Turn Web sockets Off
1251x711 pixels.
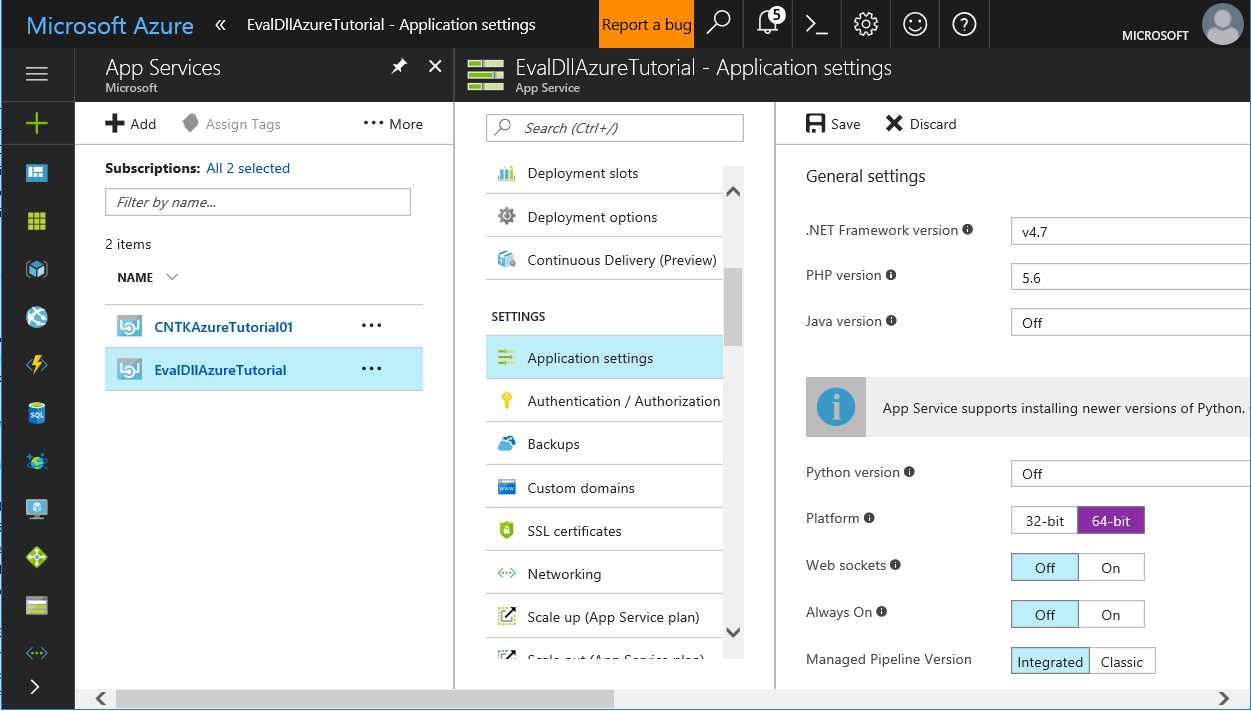pyautogui.click(x=1045, y=568)
